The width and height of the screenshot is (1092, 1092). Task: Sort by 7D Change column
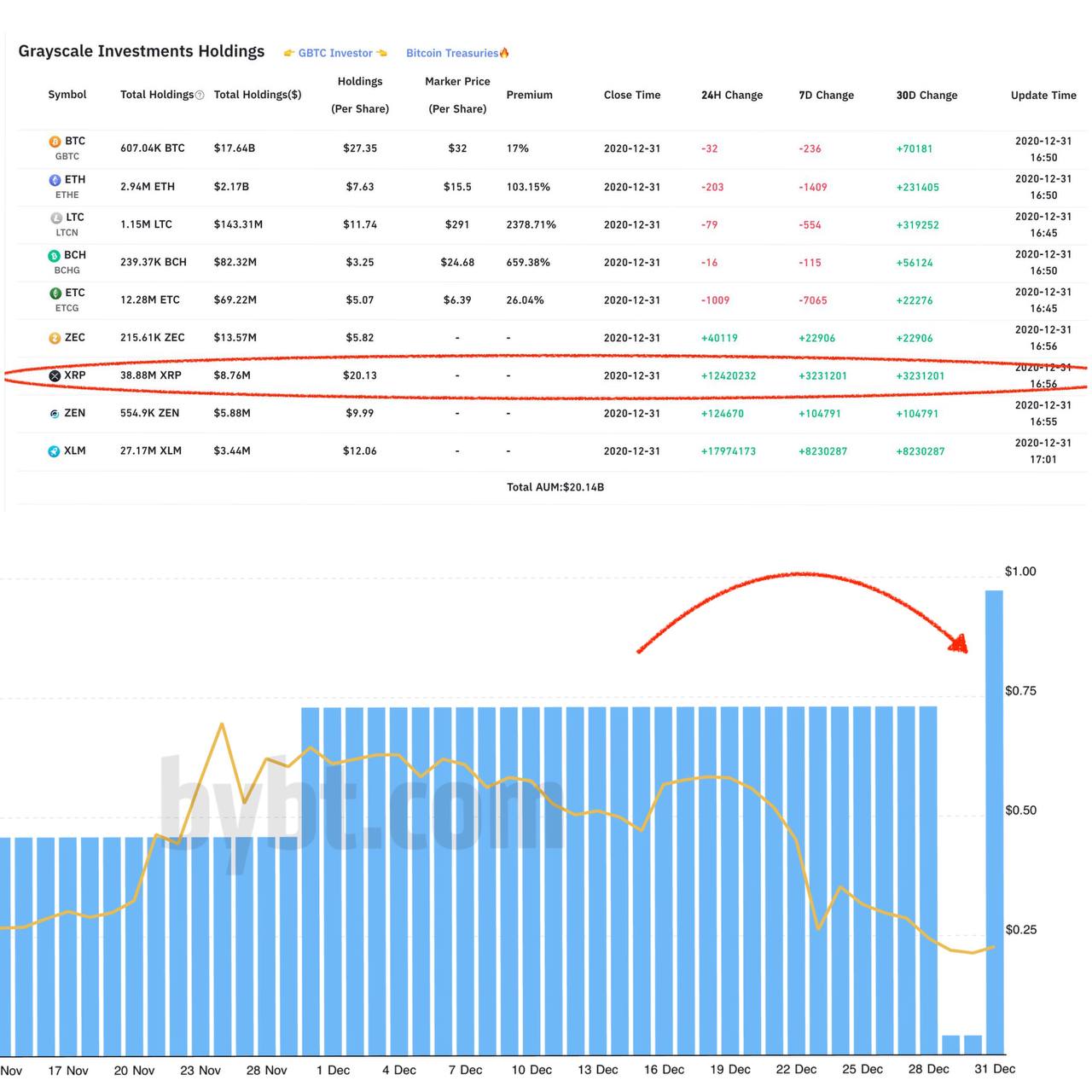coord(826,95)
